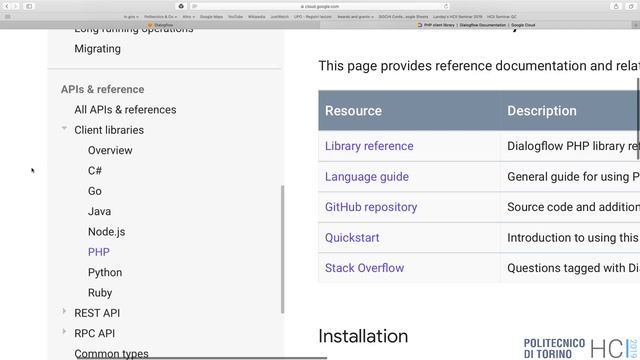This screenshot has height=360, width=640.
Task: Expand the REST API section arrow
Action: pyautogui.click(x=64, y=312)
